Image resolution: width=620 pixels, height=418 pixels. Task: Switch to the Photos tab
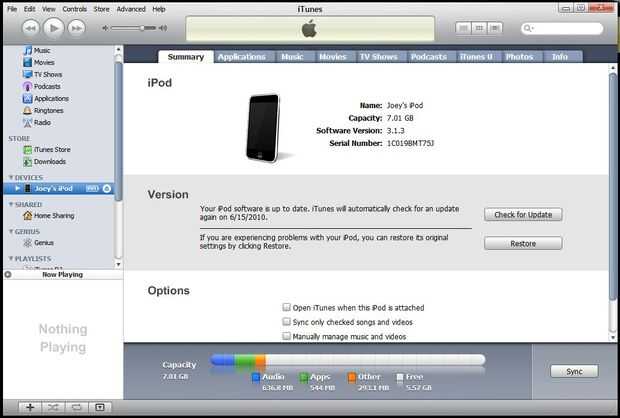click(519, 57)
